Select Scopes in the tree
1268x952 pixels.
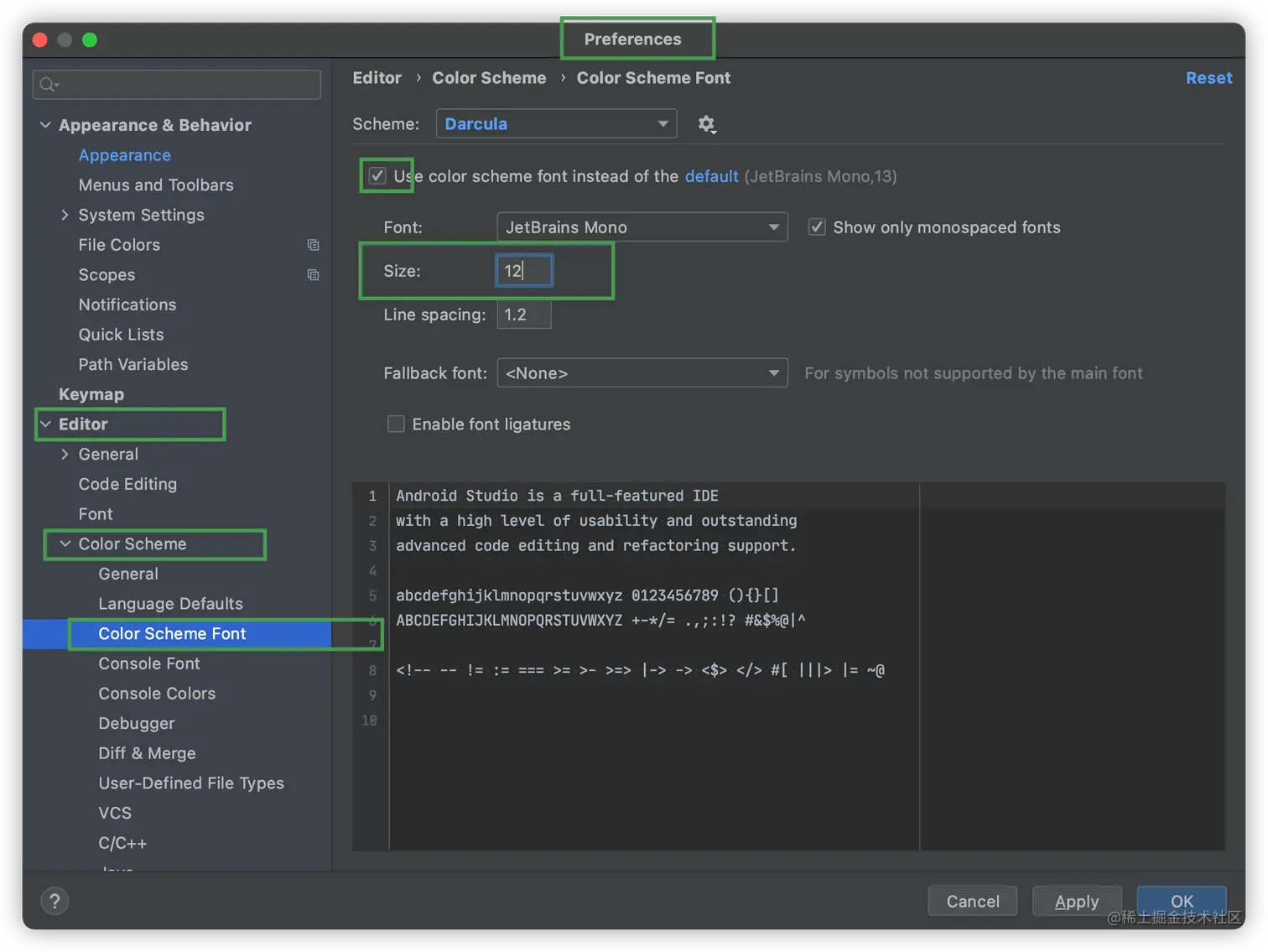point(107,275)
